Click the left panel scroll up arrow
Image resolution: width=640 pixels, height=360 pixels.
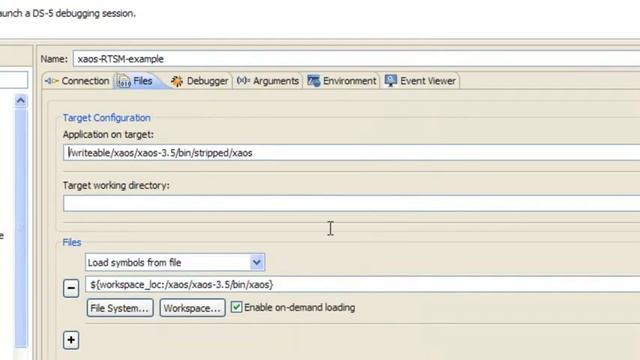click(x=21, y=101)
